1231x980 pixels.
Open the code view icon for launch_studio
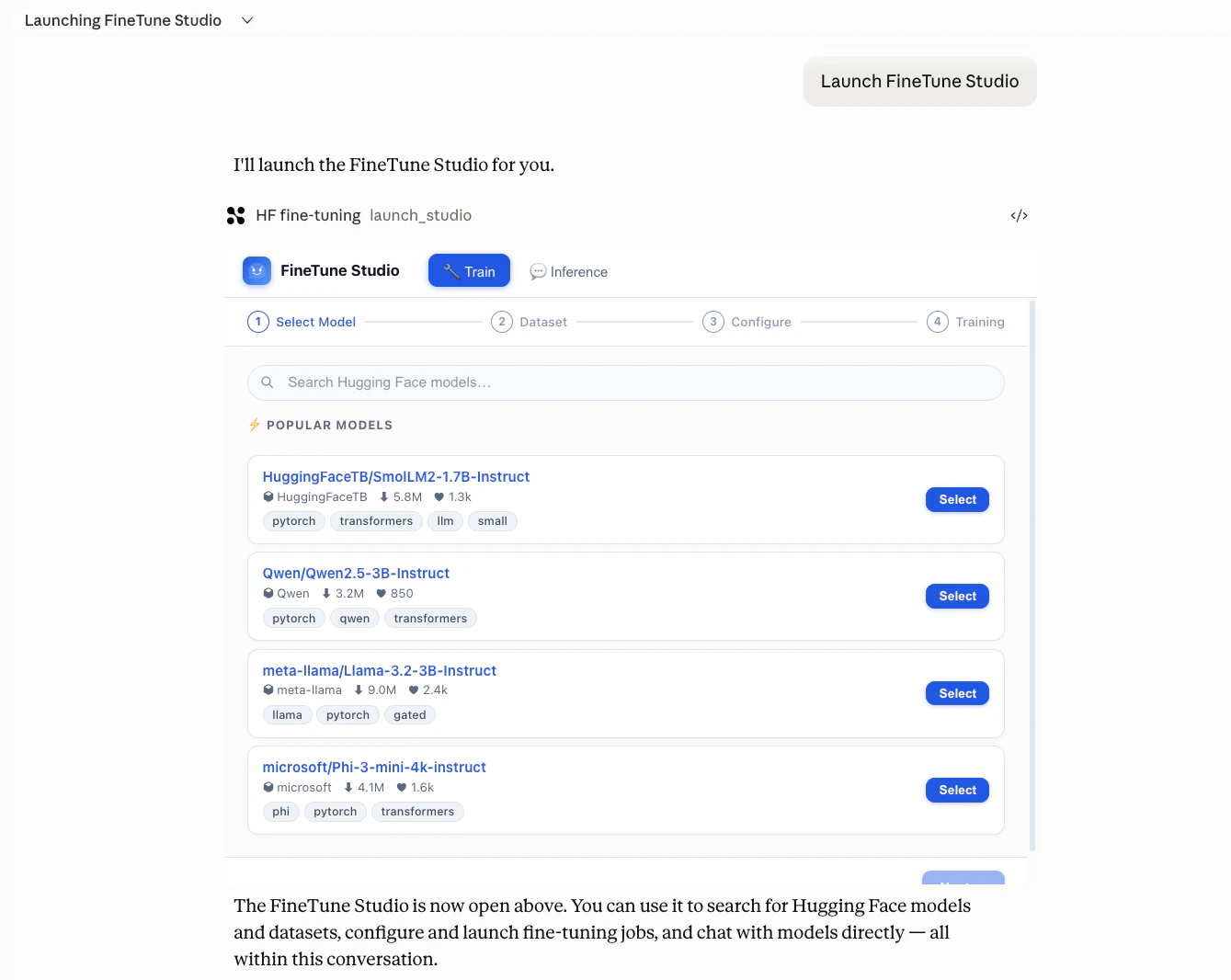pyautogui.click(x=1019, y=216)
